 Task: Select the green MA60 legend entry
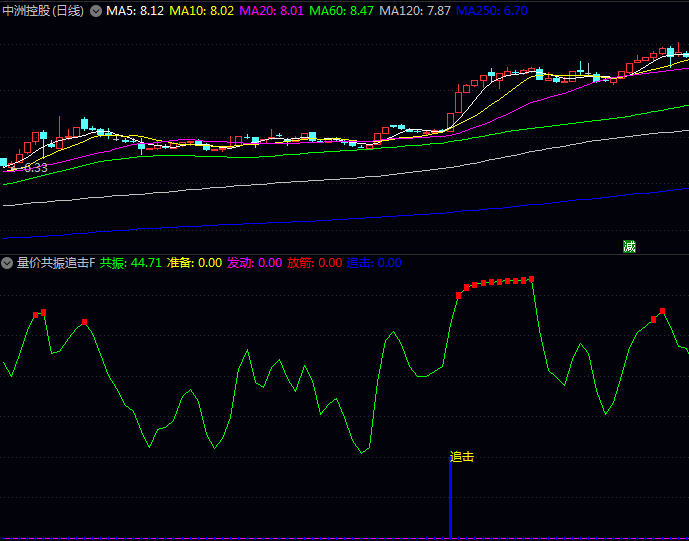[x=341, y=11]
